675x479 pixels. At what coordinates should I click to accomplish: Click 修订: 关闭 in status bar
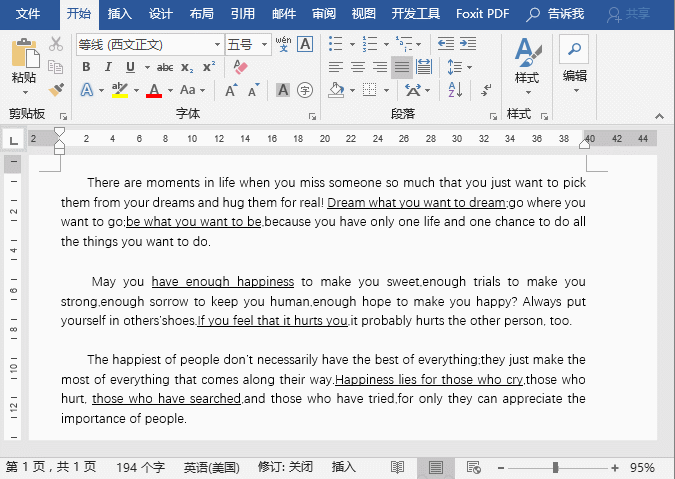click(285, 467)
